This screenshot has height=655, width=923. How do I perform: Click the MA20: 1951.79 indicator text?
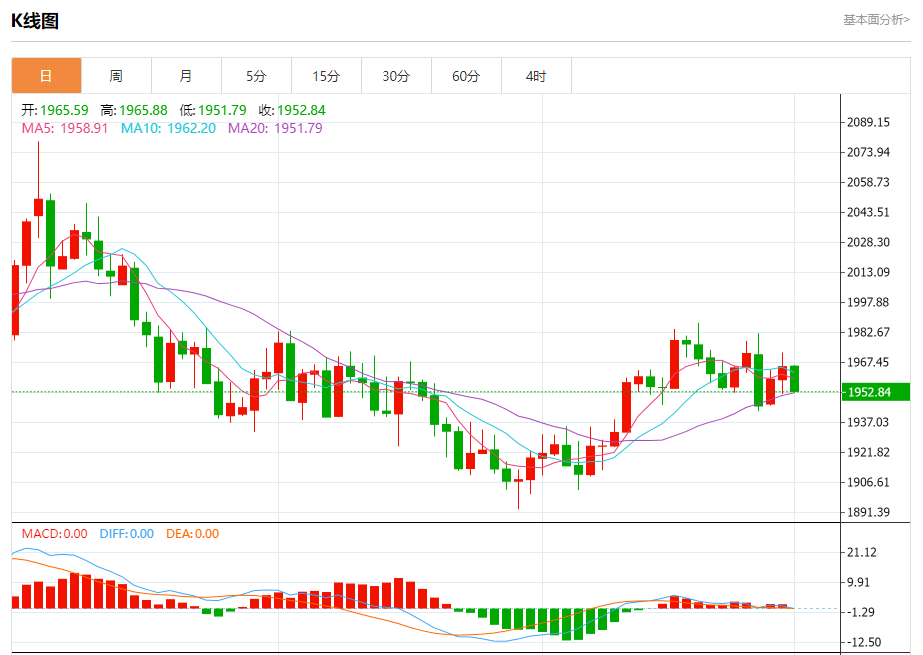coord(275,128)
